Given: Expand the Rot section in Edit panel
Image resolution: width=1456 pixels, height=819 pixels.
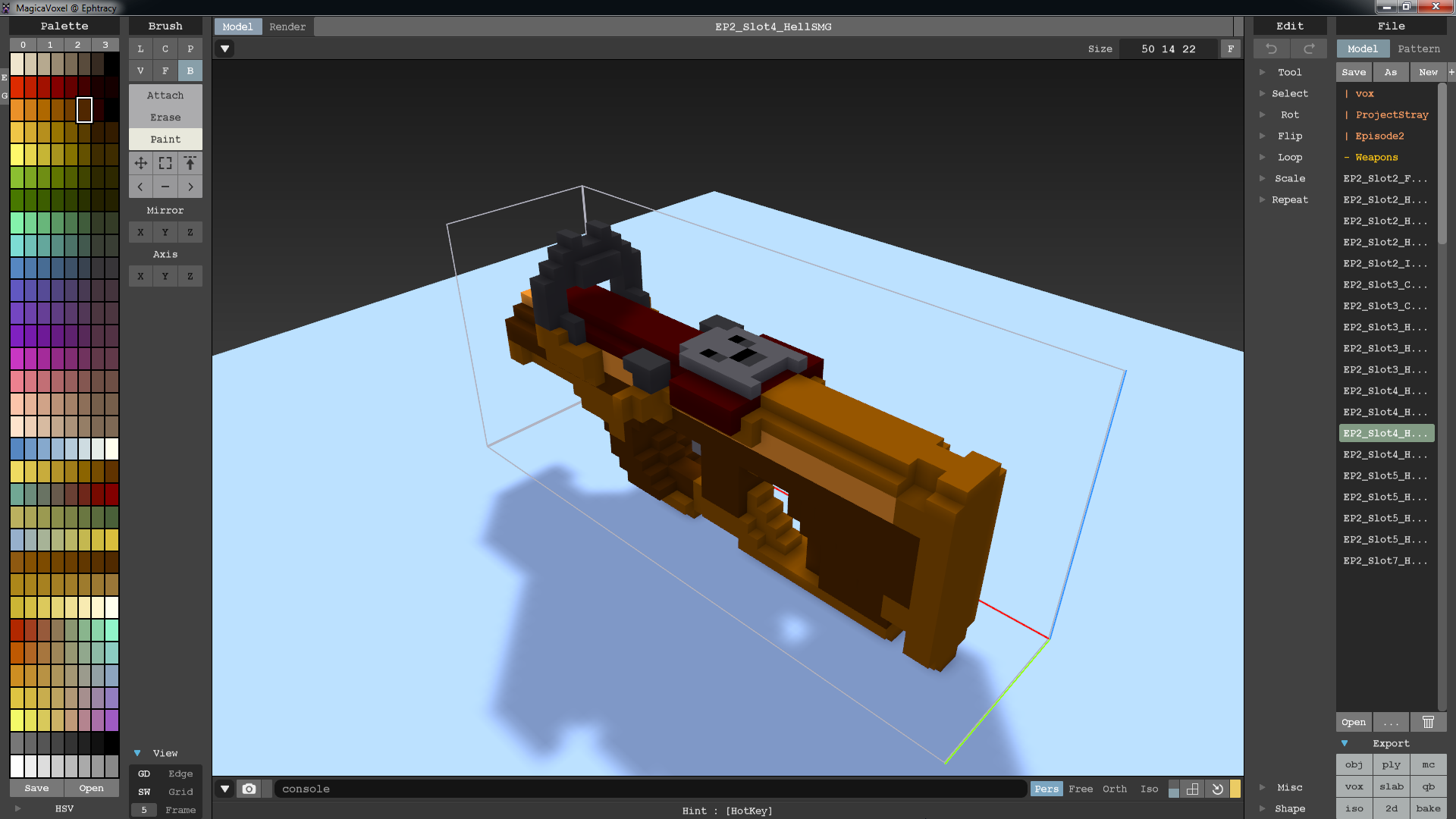Looking at the screenshot, I should pyautogui.click(x=1289, y=115).
